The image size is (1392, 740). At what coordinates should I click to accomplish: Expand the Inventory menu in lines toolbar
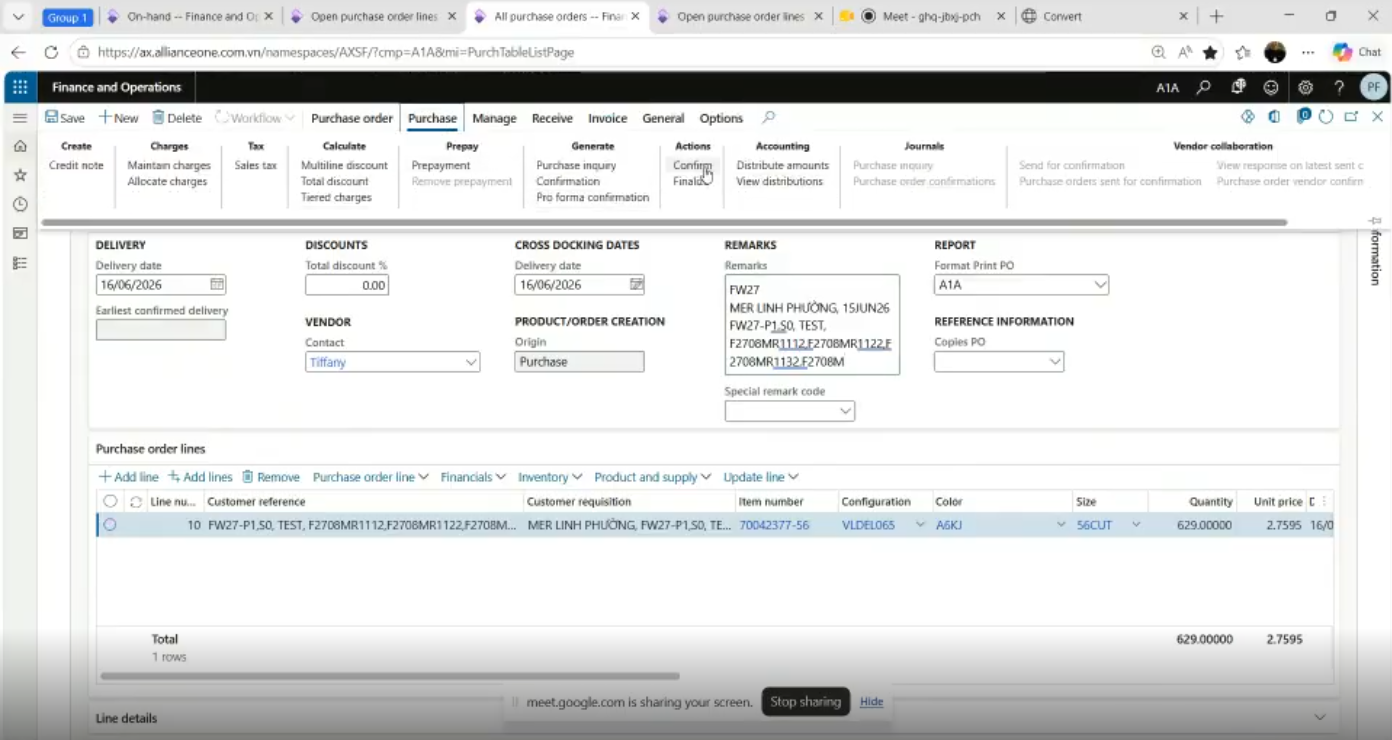[550, 477]
